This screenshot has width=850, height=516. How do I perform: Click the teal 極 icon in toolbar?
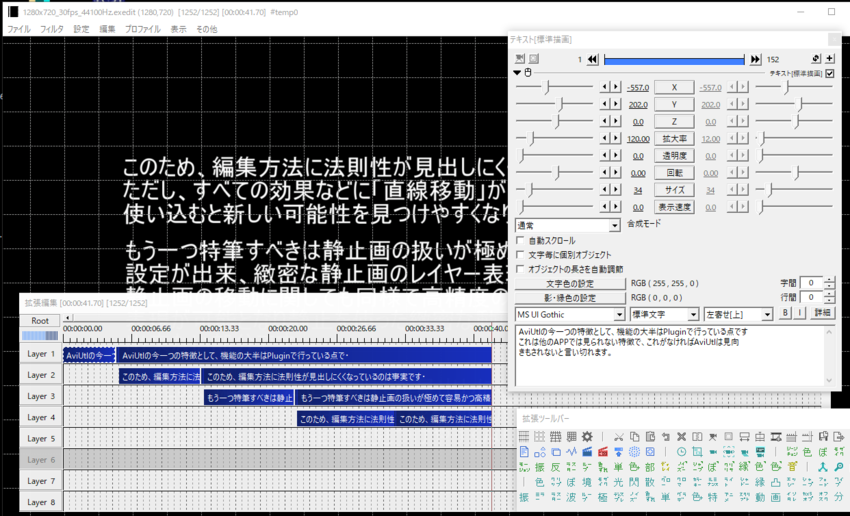pyautogui.click(x=603, y=496)
